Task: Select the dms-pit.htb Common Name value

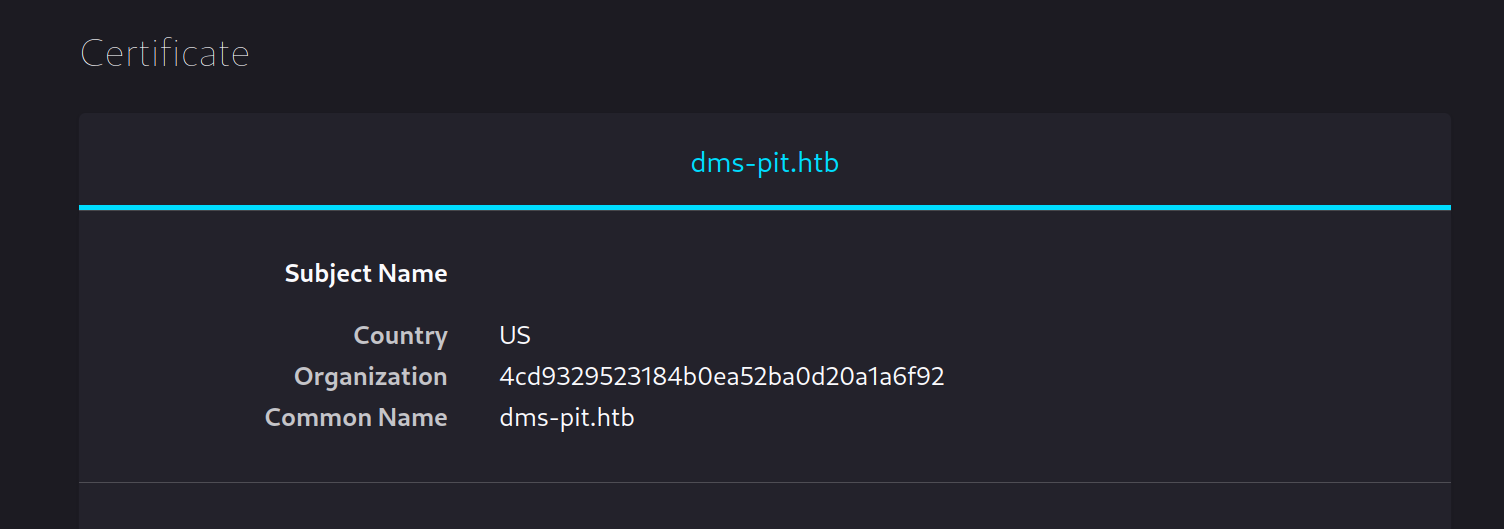Action: click(x=566, y=418)
